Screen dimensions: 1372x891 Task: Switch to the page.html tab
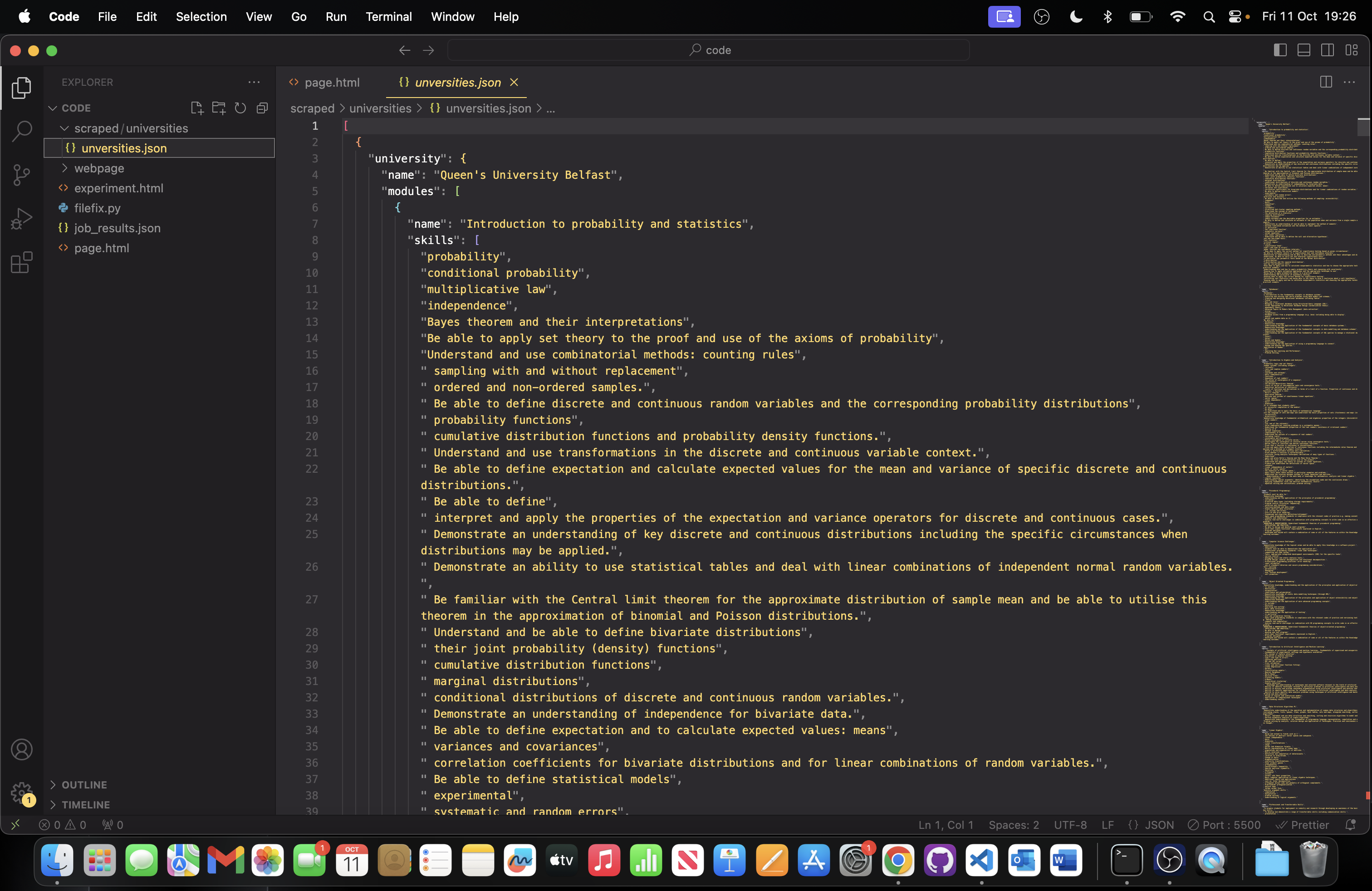point(332,83)
